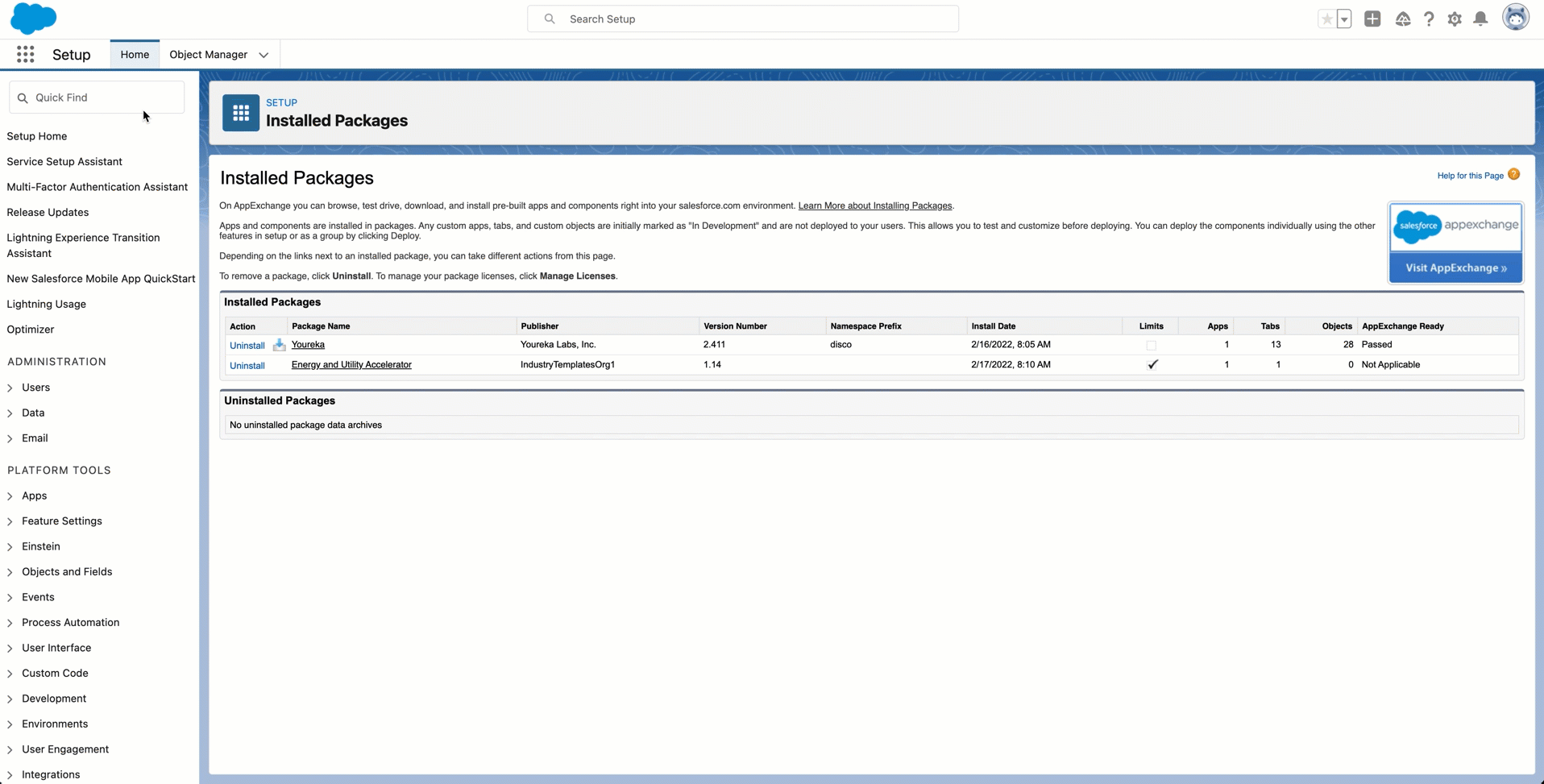
Task: Open Lightning Experience Transition Assistant
Action: pos(83,245)
